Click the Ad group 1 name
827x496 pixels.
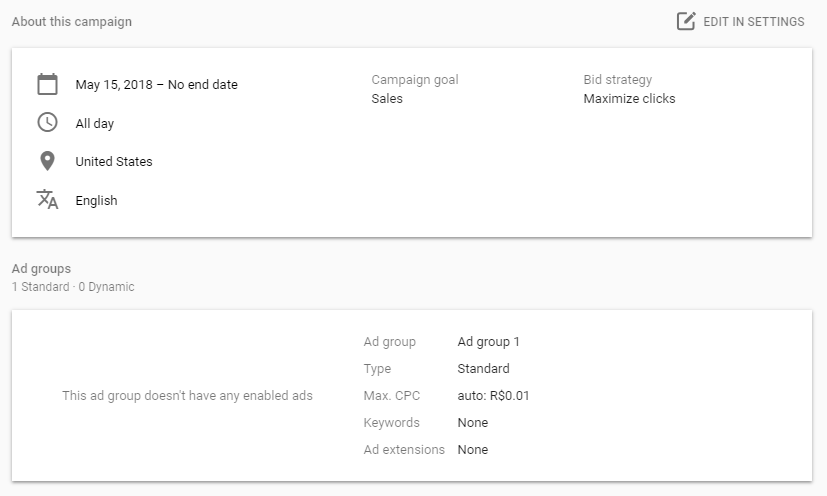(488, 342)
